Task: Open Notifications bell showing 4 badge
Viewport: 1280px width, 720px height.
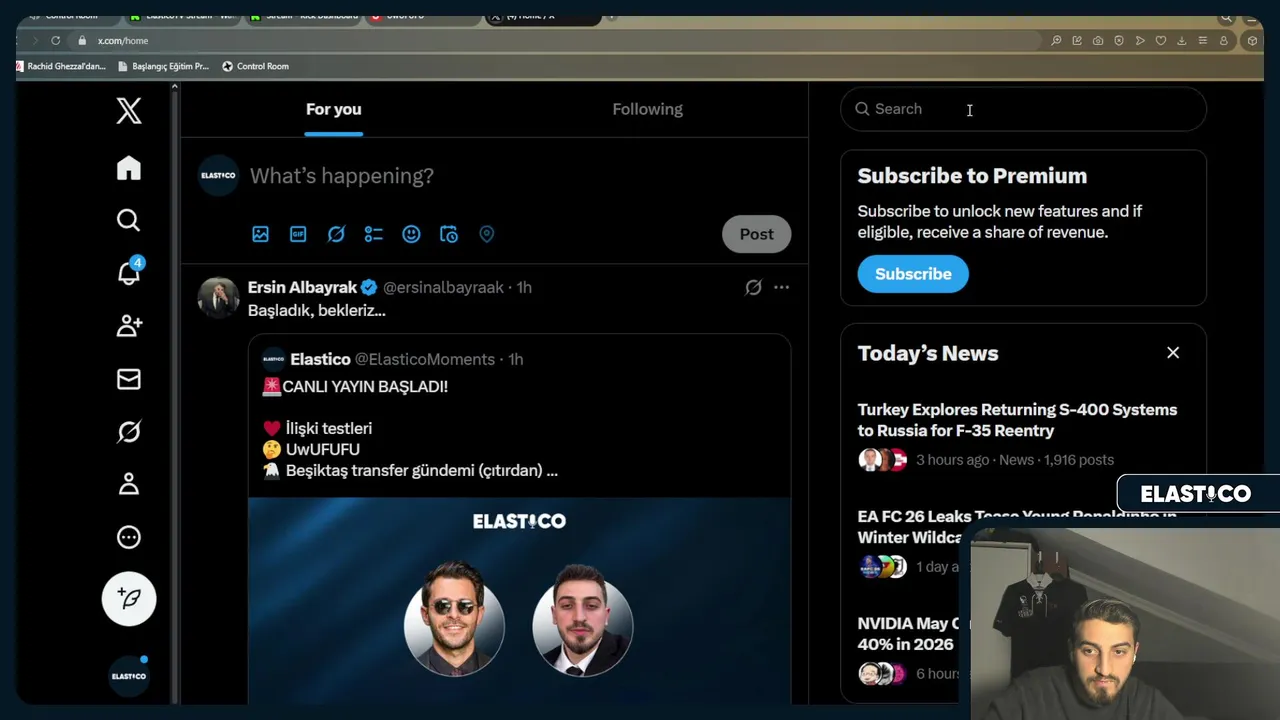Action: click(129, 272)
